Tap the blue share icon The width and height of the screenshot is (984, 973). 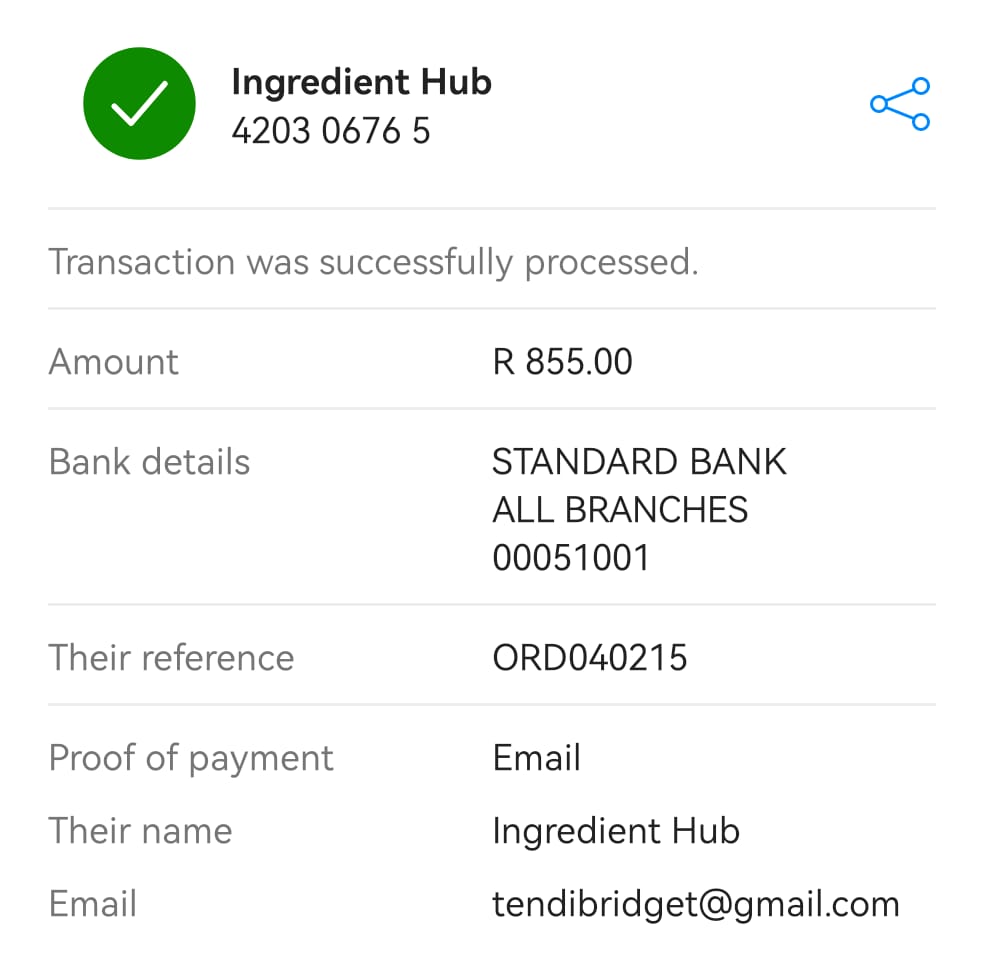click(900, 104)
